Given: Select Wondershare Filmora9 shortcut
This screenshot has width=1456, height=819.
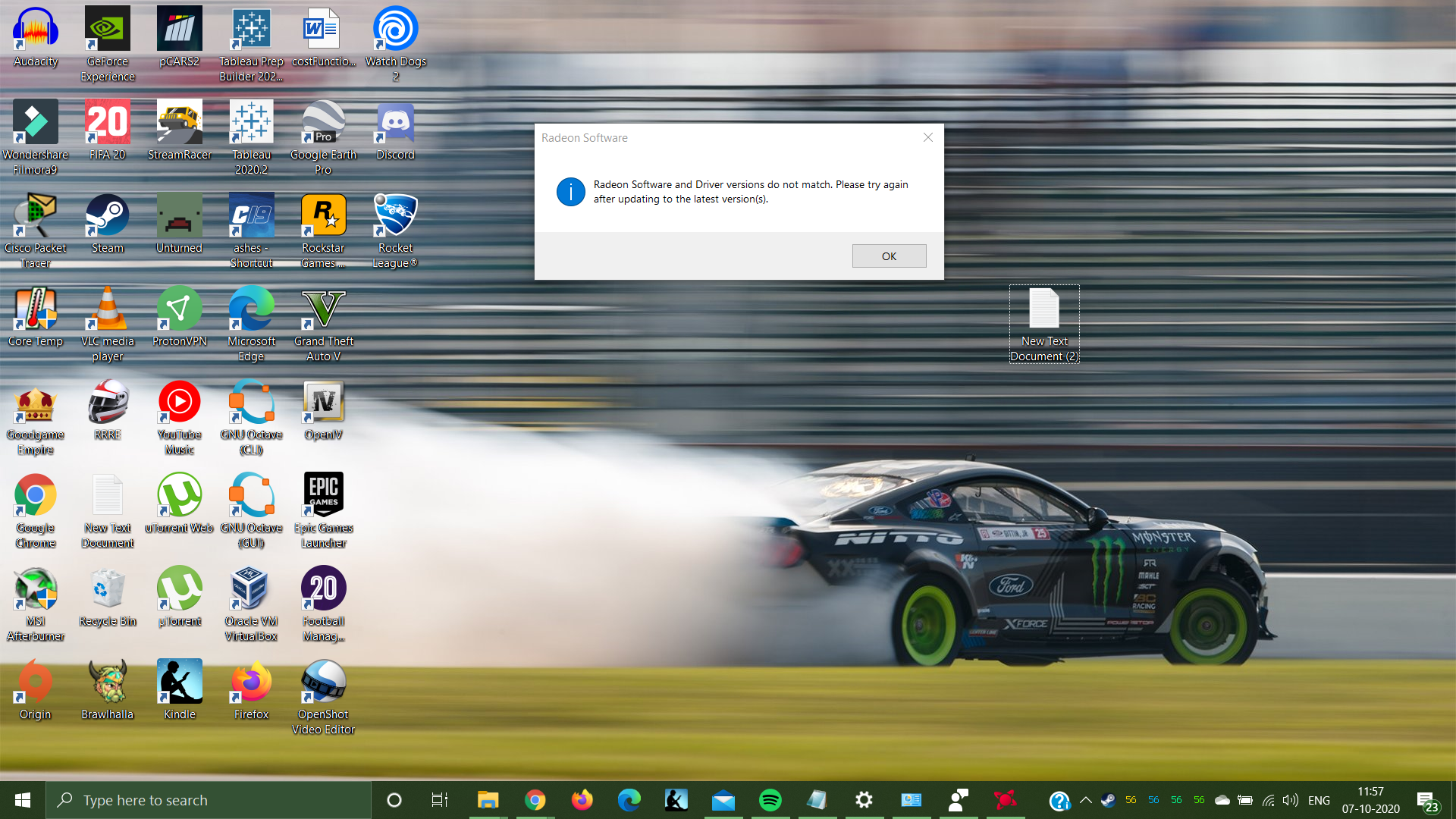Looking at the screenshot, I should pyautogui.click(x=36, y=137).
